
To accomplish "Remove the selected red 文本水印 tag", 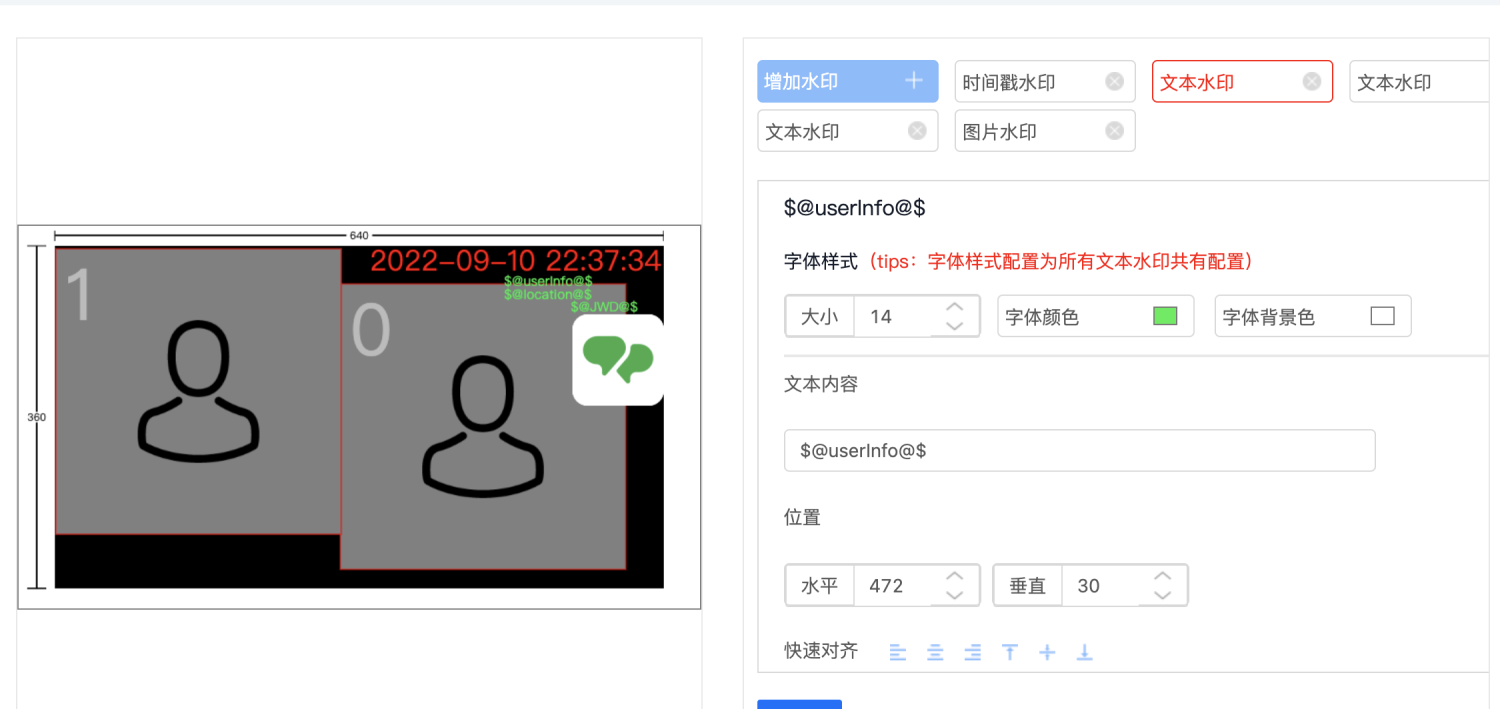I will tap(1312, 82).
